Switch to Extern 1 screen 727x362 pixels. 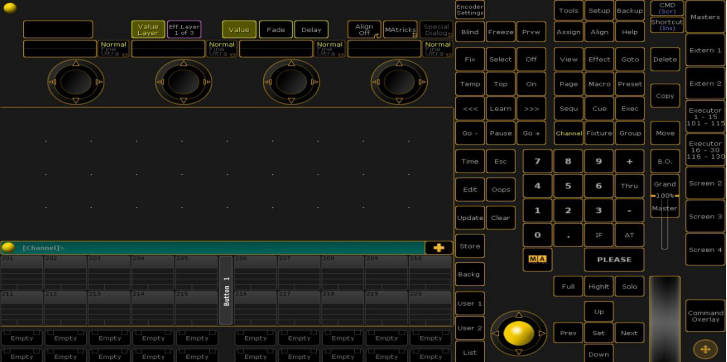click(705, 50)
